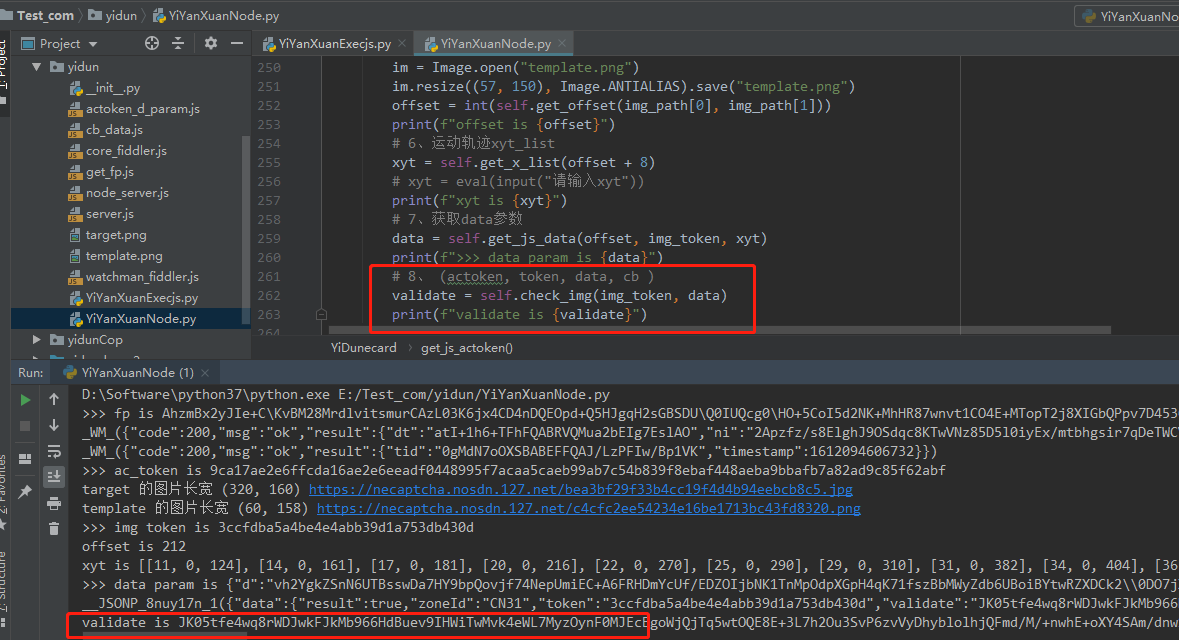The height and width of the screenshot is (640, 1179).
Task: Click the Down the Stack Trace arrow
Action: click(x=54, y=425)
